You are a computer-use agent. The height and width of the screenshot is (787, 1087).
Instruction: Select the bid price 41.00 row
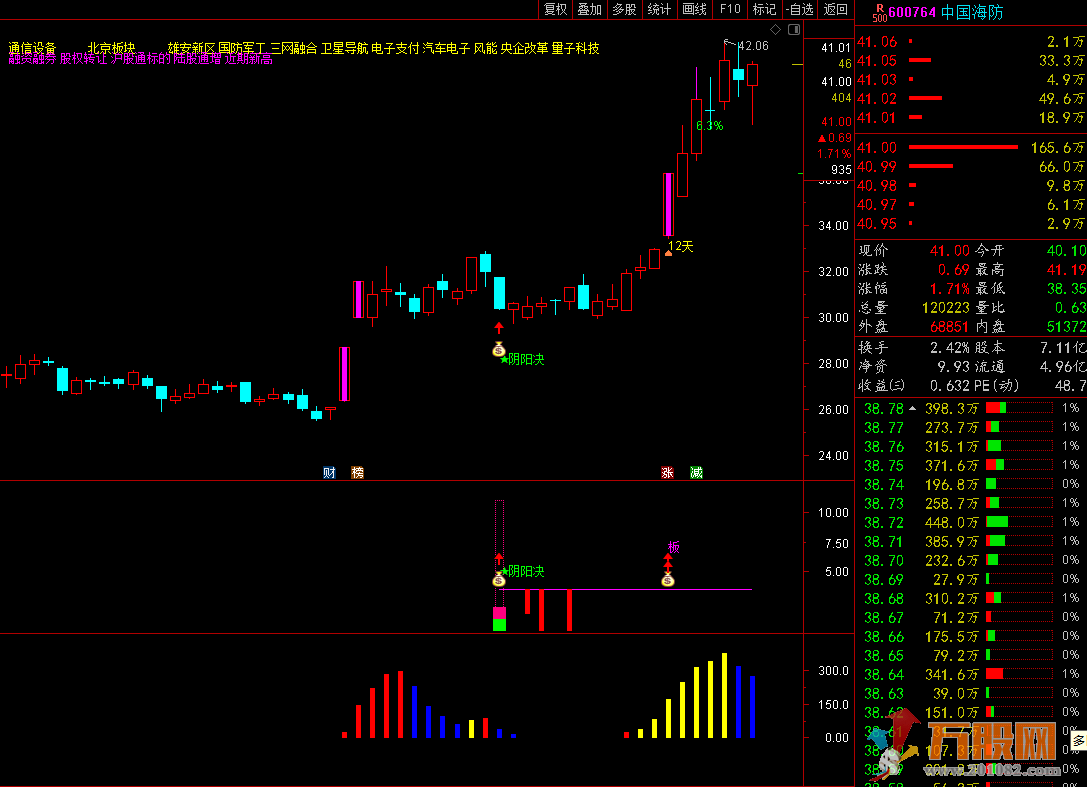pyautogui.click(x=971, y=148)
